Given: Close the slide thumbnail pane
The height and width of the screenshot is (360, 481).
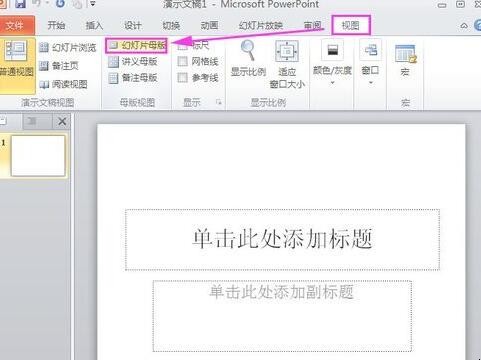Looking at the screenshot, I should point(62,121).
